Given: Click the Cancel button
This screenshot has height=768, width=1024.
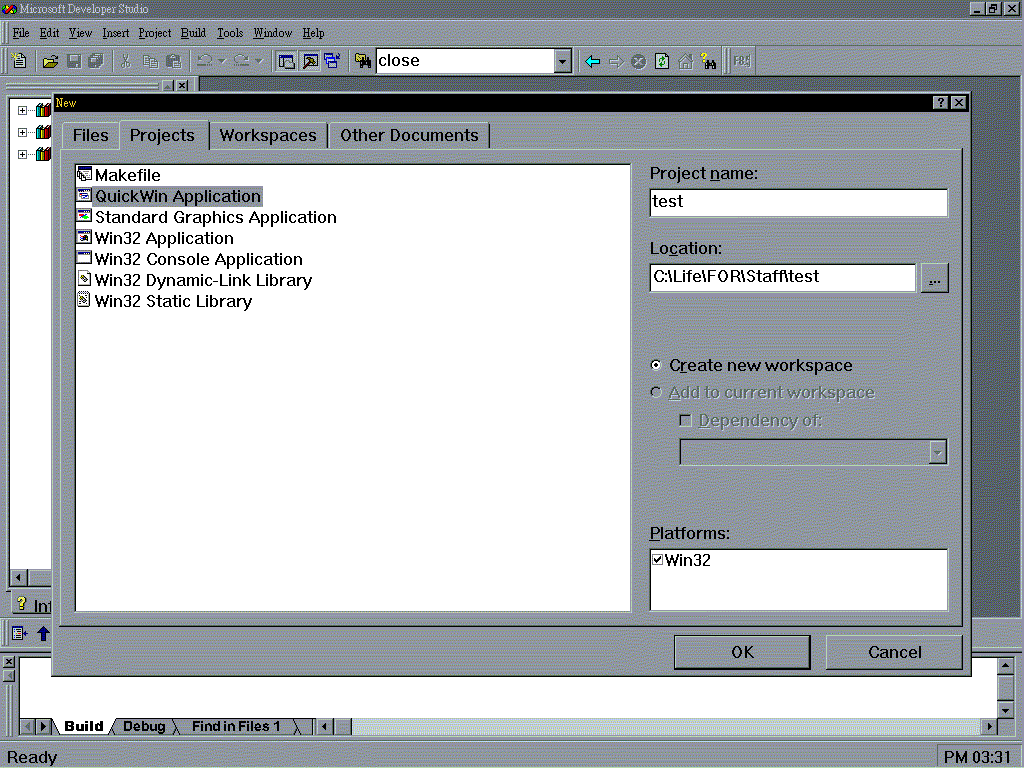Looking at the screenshot, I should [894, 652].
